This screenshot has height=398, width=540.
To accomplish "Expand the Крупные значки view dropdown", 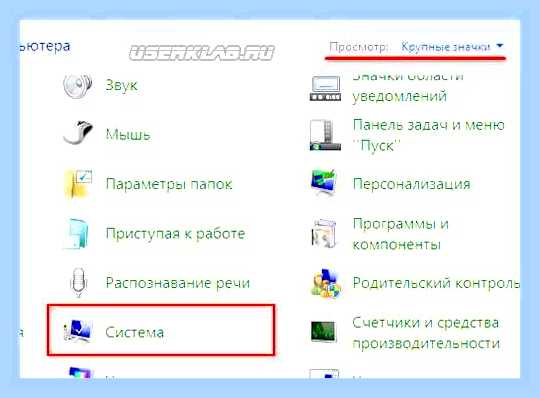I will (452, 46).
